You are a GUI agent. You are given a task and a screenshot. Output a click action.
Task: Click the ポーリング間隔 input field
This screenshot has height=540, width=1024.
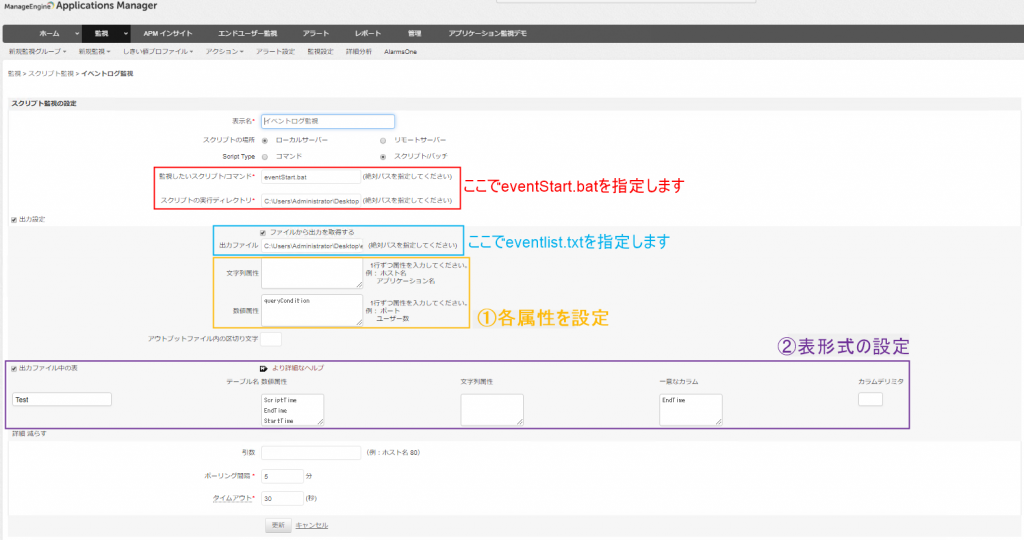click(x=282, y=476)
